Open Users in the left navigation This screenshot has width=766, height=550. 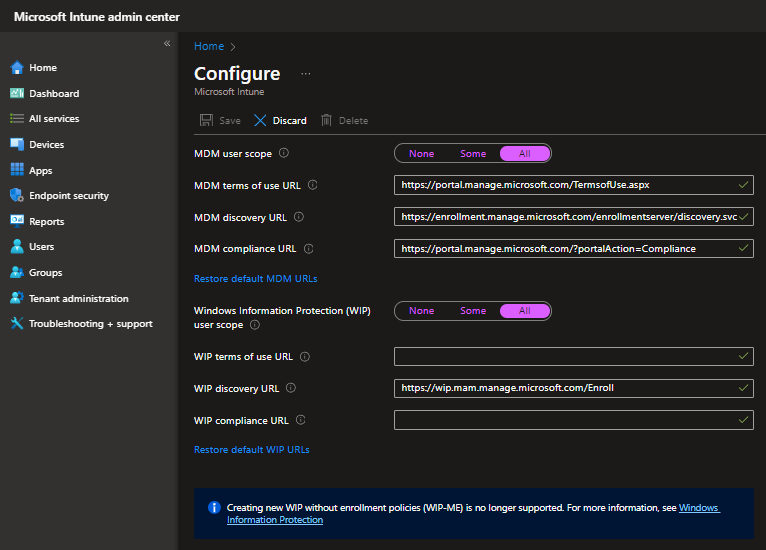click(x=42, y=247)
